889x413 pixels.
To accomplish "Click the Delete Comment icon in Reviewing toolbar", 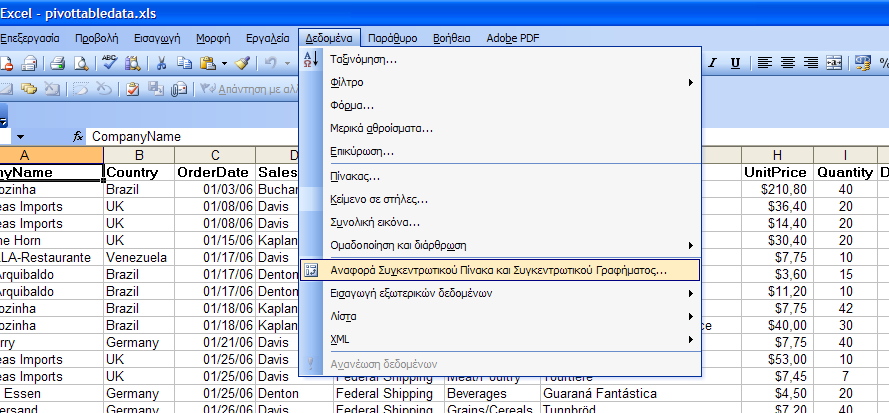I will click(52, 88).
